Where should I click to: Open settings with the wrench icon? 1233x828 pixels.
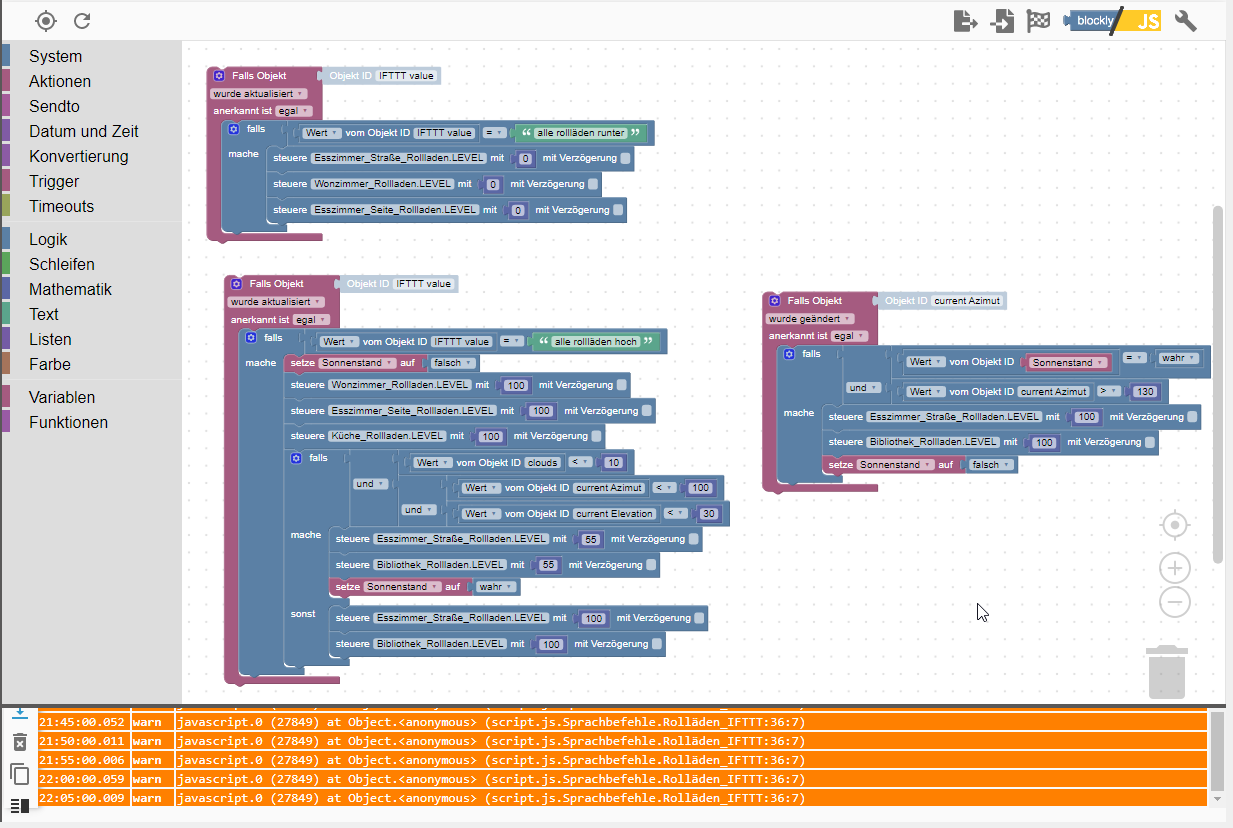pos(1185,21)
